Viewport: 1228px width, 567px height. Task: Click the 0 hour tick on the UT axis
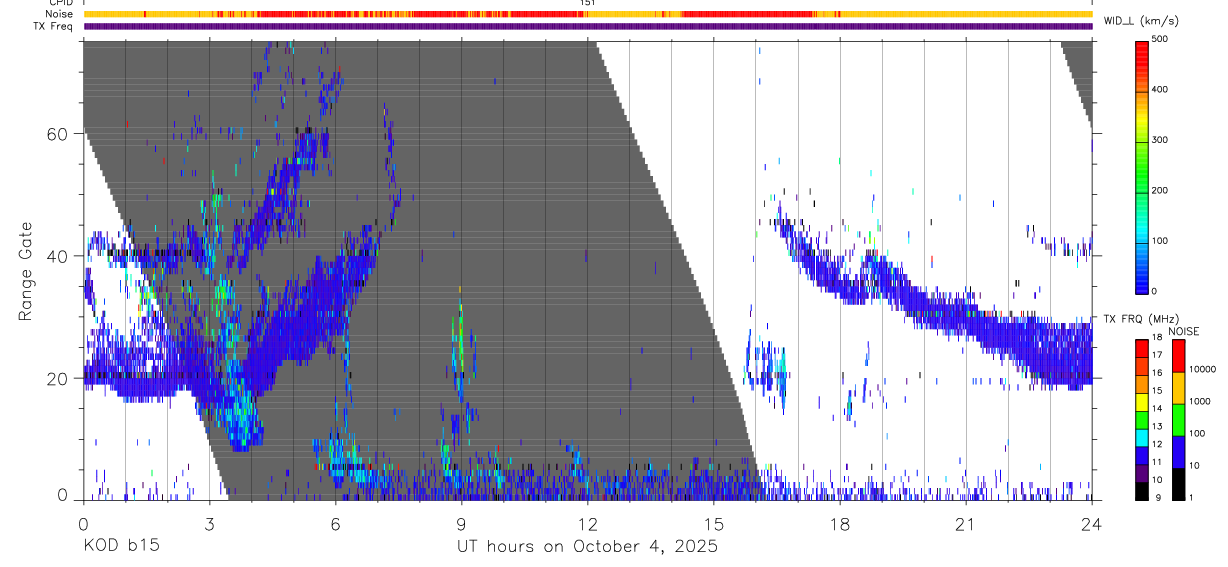(83, 522)
